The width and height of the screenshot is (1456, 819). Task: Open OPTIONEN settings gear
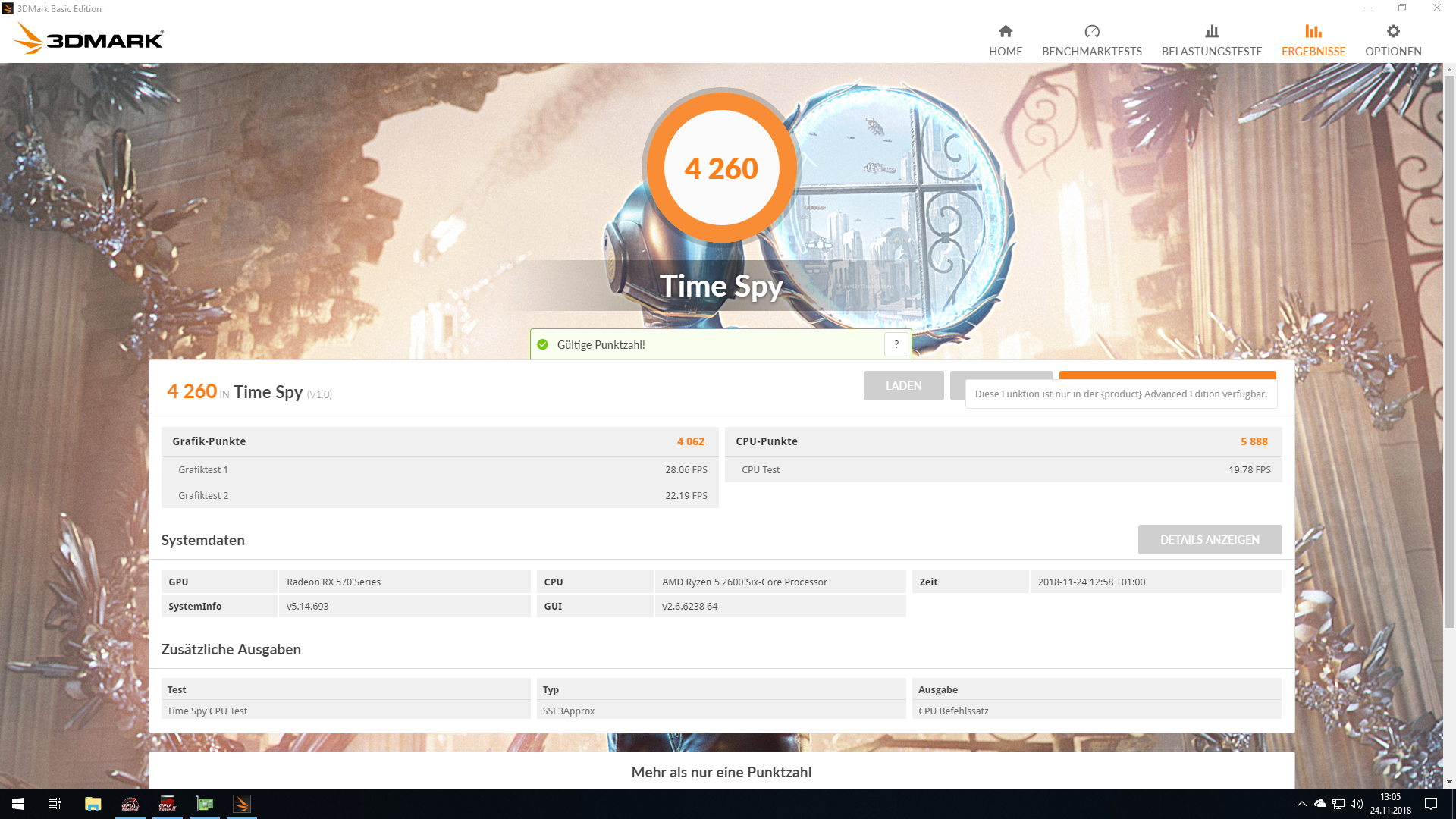(1392, 32)
